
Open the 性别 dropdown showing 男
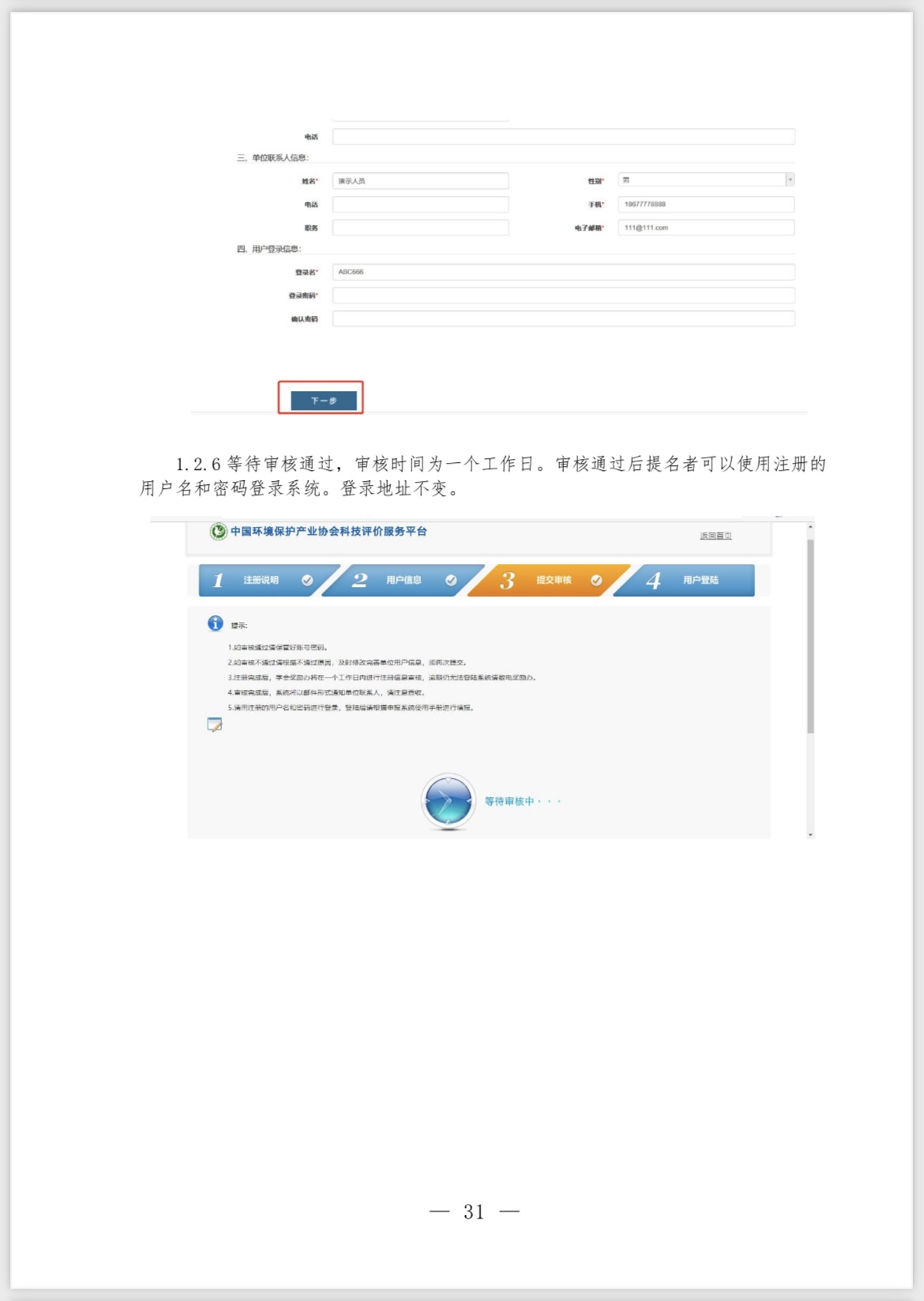(x=706, y=180)
